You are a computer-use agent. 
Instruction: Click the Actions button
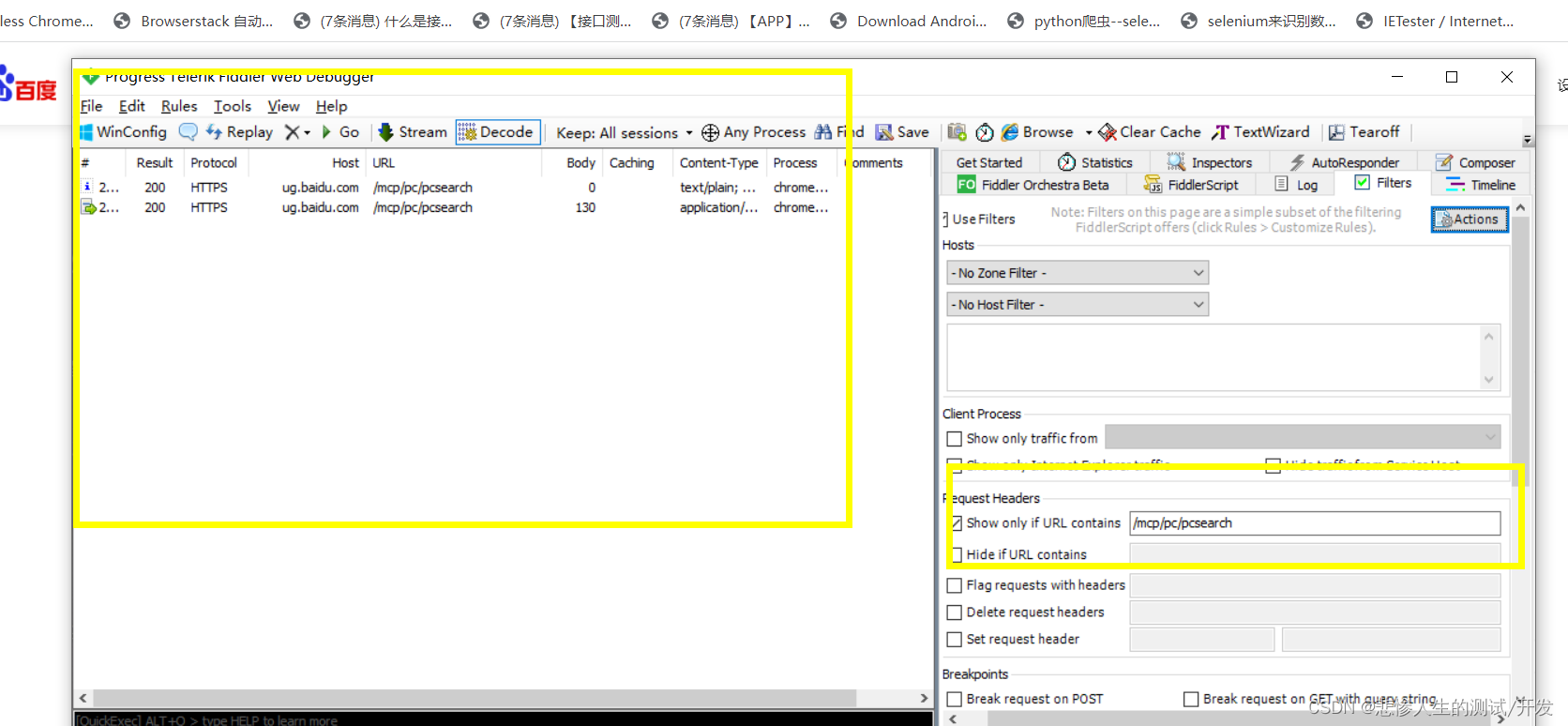tap(1470, 219)
